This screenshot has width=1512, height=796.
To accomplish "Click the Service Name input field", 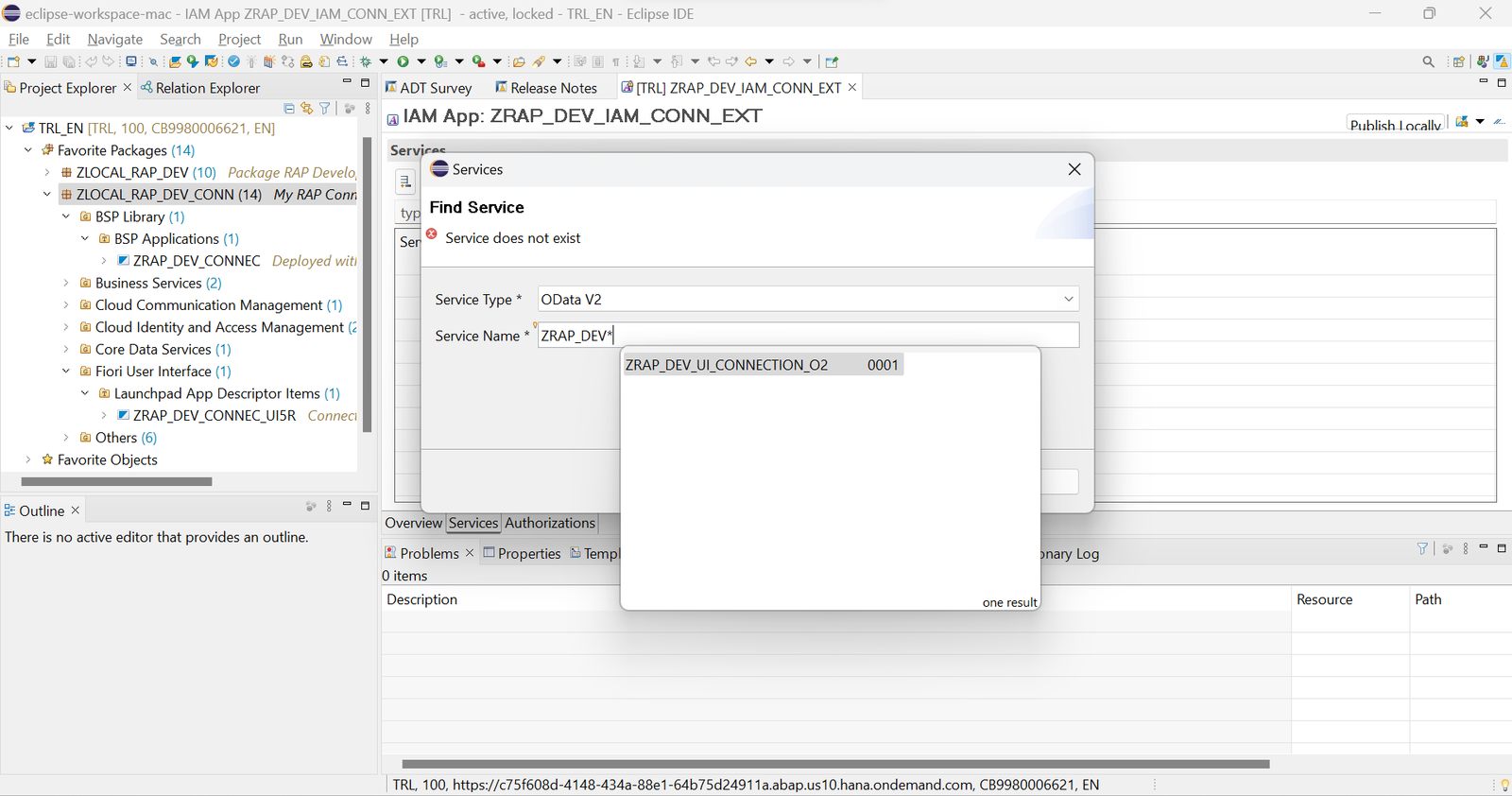I will point(808,336).
